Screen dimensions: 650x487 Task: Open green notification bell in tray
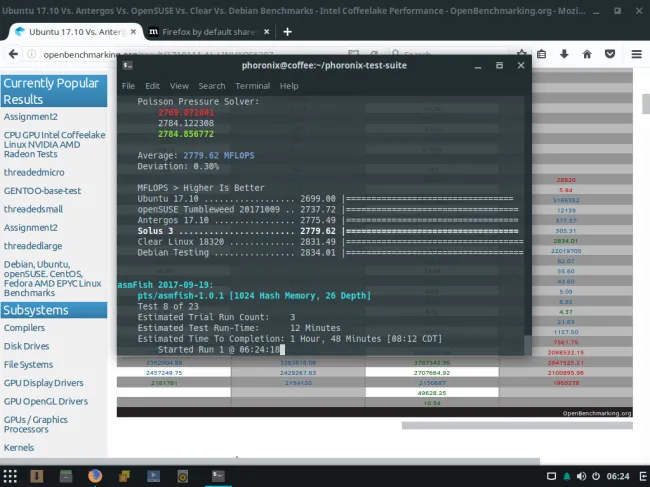click(566, 476)
